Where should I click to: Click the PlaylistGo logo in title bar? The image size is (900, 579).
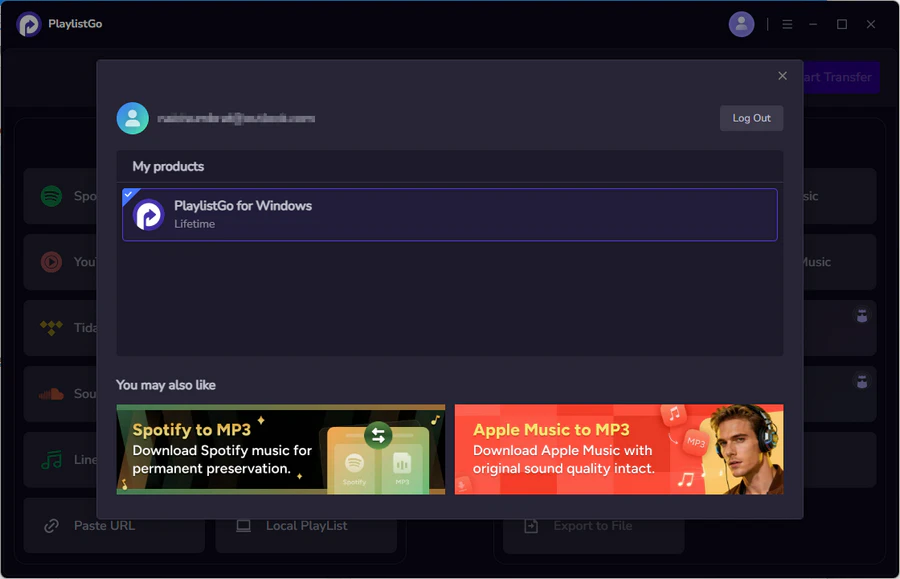tap(29, 24)
